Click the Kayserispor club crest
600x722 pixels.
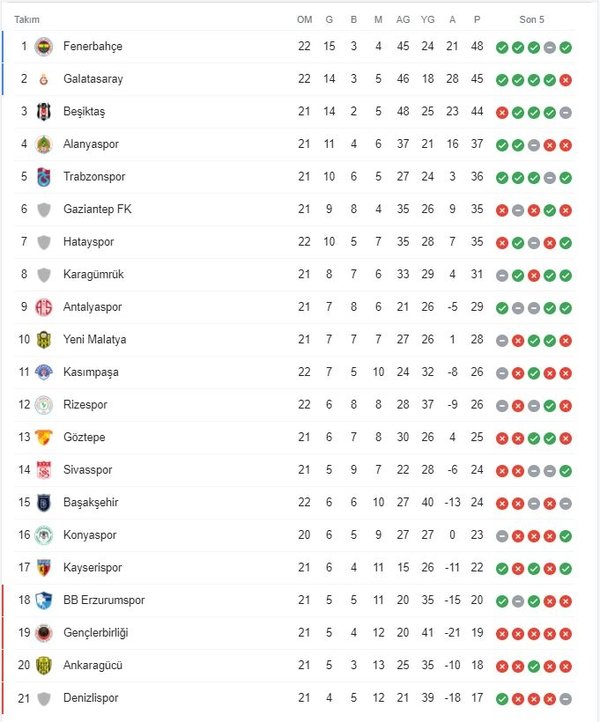pos(44,568)
